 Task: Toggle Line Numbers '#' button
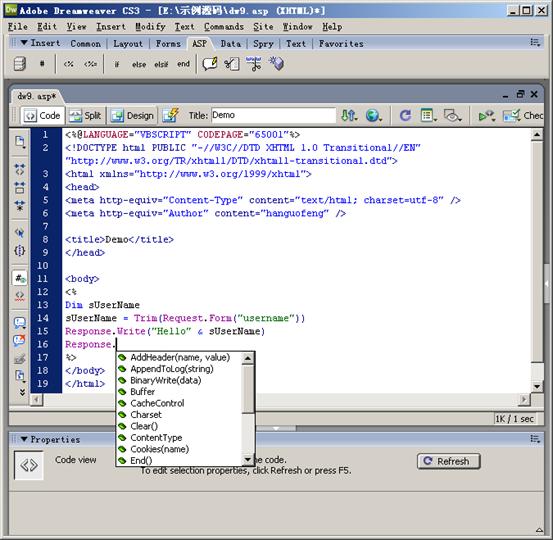click(20, 278)
